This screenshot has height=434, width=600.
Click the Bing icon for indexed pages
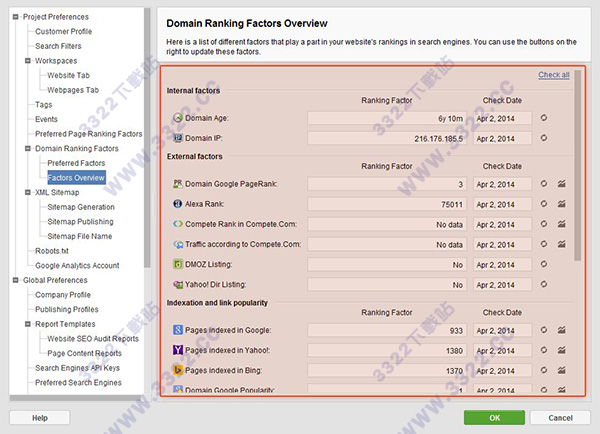[x=178, y=370]
